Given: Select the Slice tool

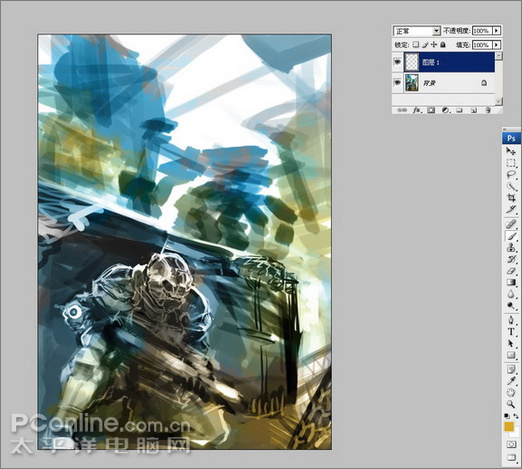Looking at the screenshot, I should (x=511, y=210).
